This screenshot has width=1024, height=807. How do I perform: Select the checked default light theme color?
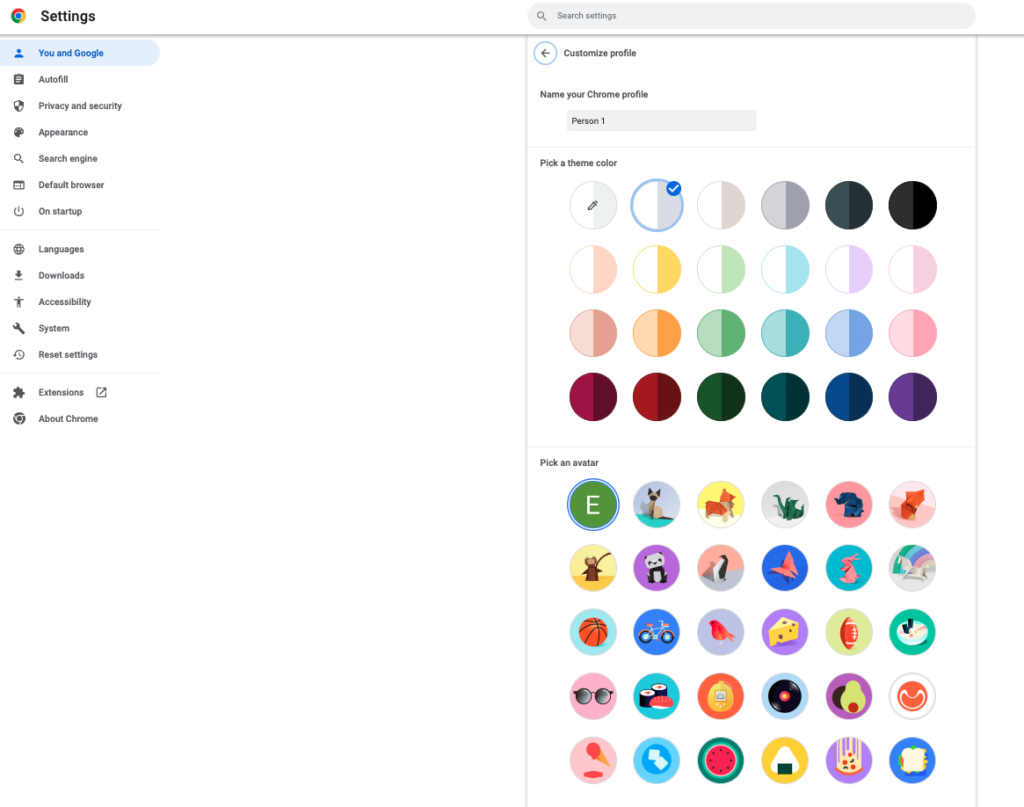(656, 205)
